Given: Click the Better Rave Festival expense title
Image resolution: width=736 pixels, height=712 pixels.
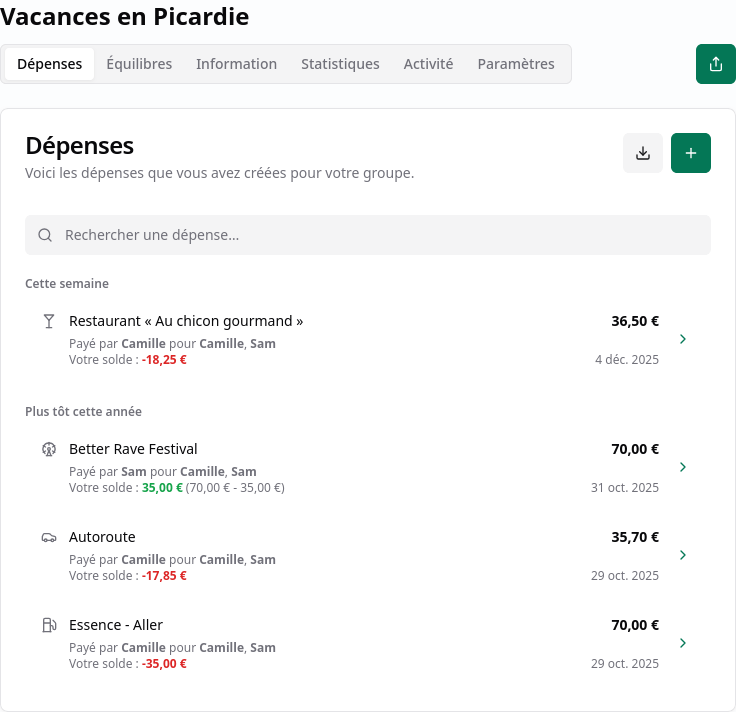Looking at the screenshot, I should coord(133,449).
